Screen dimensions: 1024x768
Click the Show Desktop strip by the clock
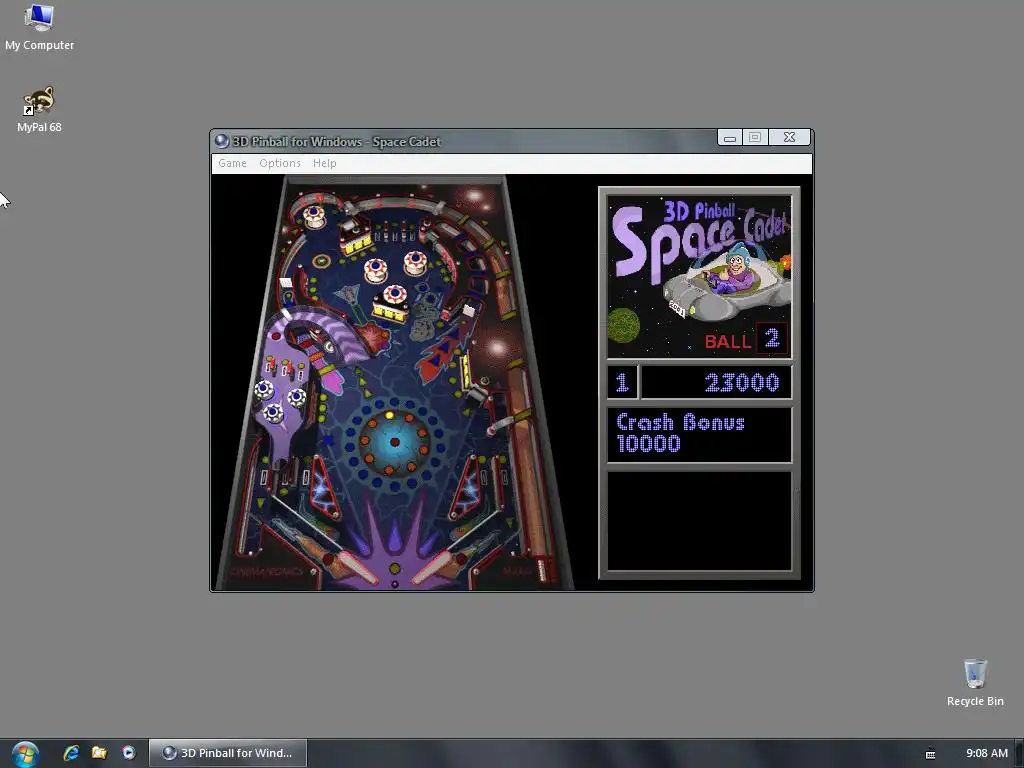coord(1019,754)
